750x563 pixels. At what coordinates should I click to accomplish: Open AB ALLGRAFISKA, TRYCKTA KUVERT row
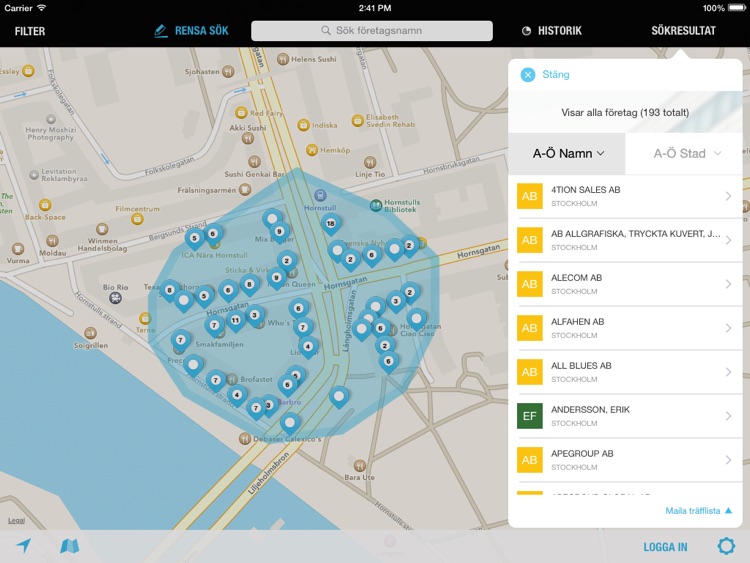pyautogui.click(x=625, y=240)
